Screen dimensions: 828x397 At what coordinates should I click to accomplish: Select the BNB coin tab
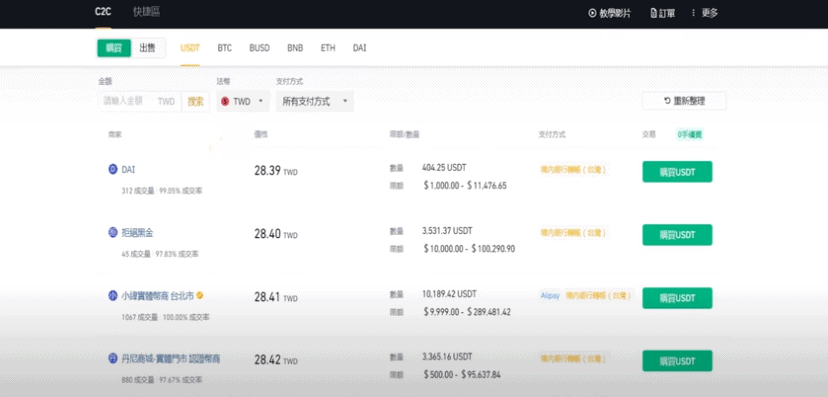[295, 48]
